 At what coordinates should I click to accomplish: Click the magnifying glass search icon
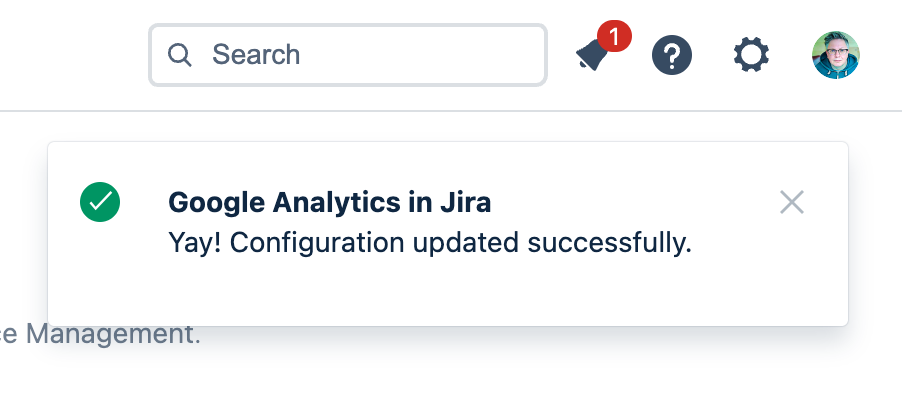pos(179,55)
